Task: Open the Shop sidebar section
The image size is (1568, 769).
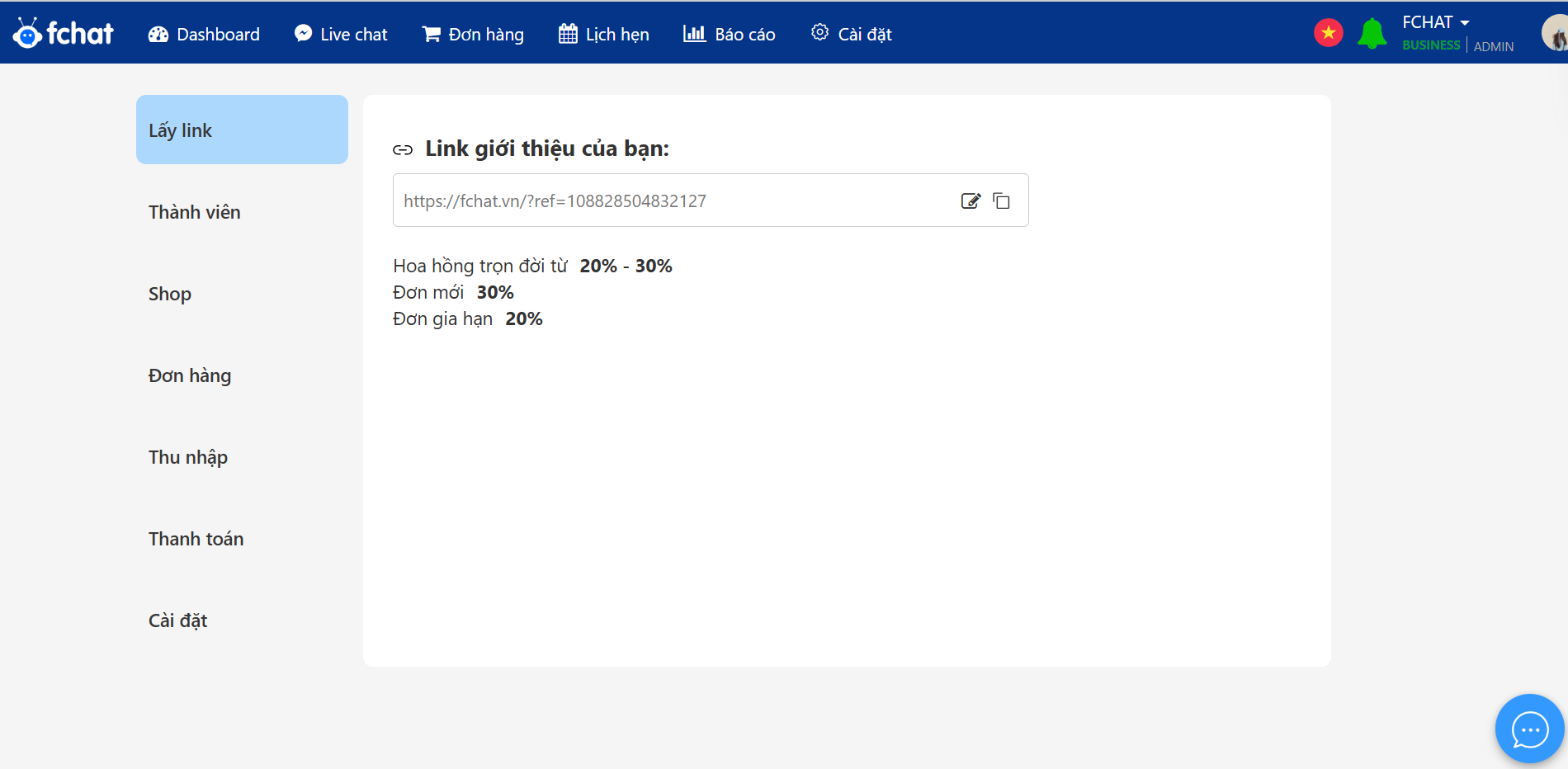Action: pos(170,294)
